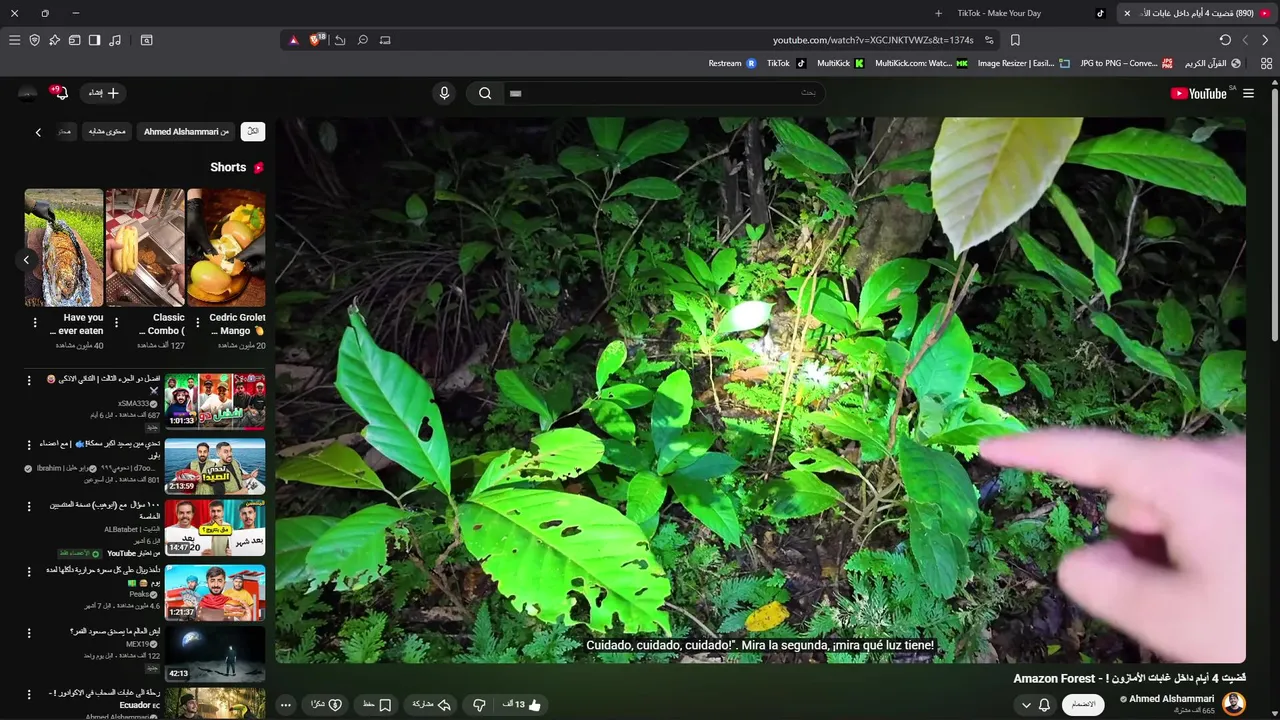Viewport: 1280px width, 720px height.
Task: Click the zoom magnifier icon in address bar
Action: pos(363,40)
